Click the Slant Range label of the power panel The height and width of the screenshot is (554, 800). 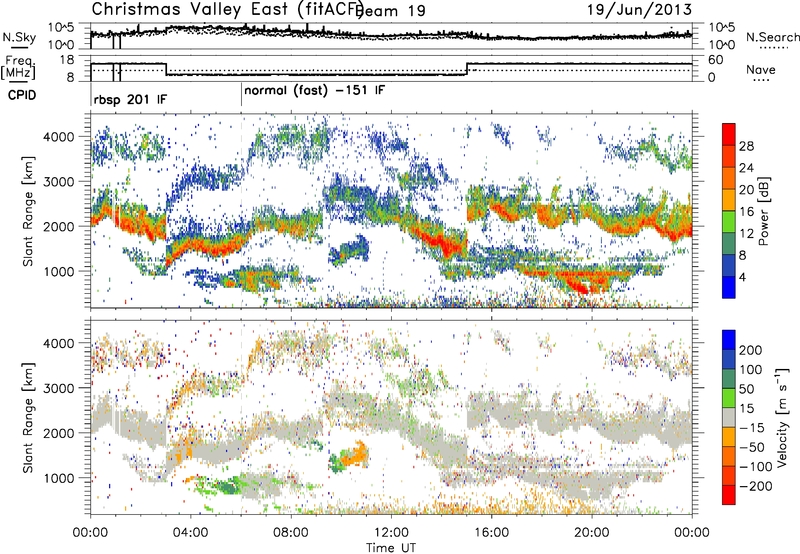(x=28, y=212)
